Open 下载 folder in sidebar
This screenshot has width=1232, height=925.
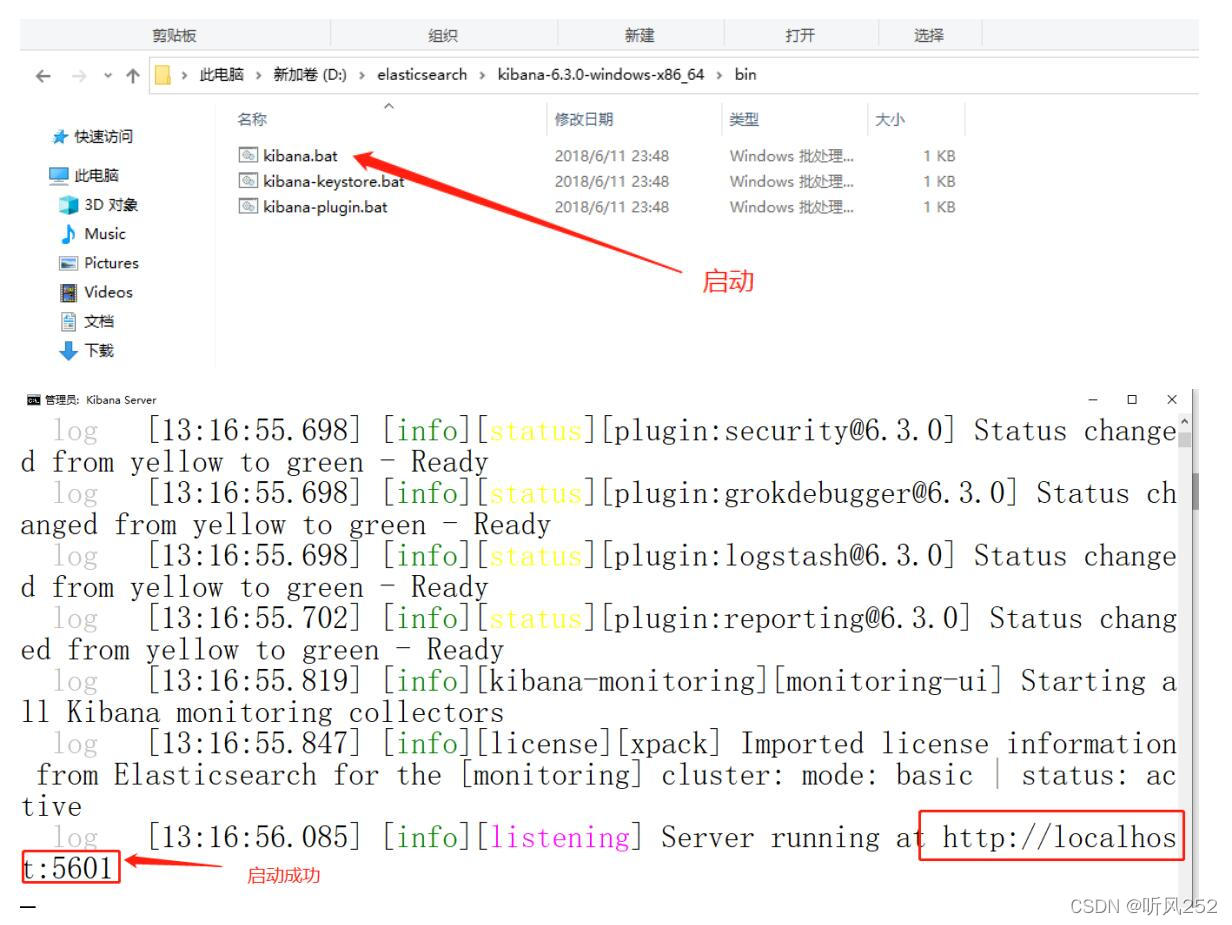pyautogui.click(x=99, y=350)
